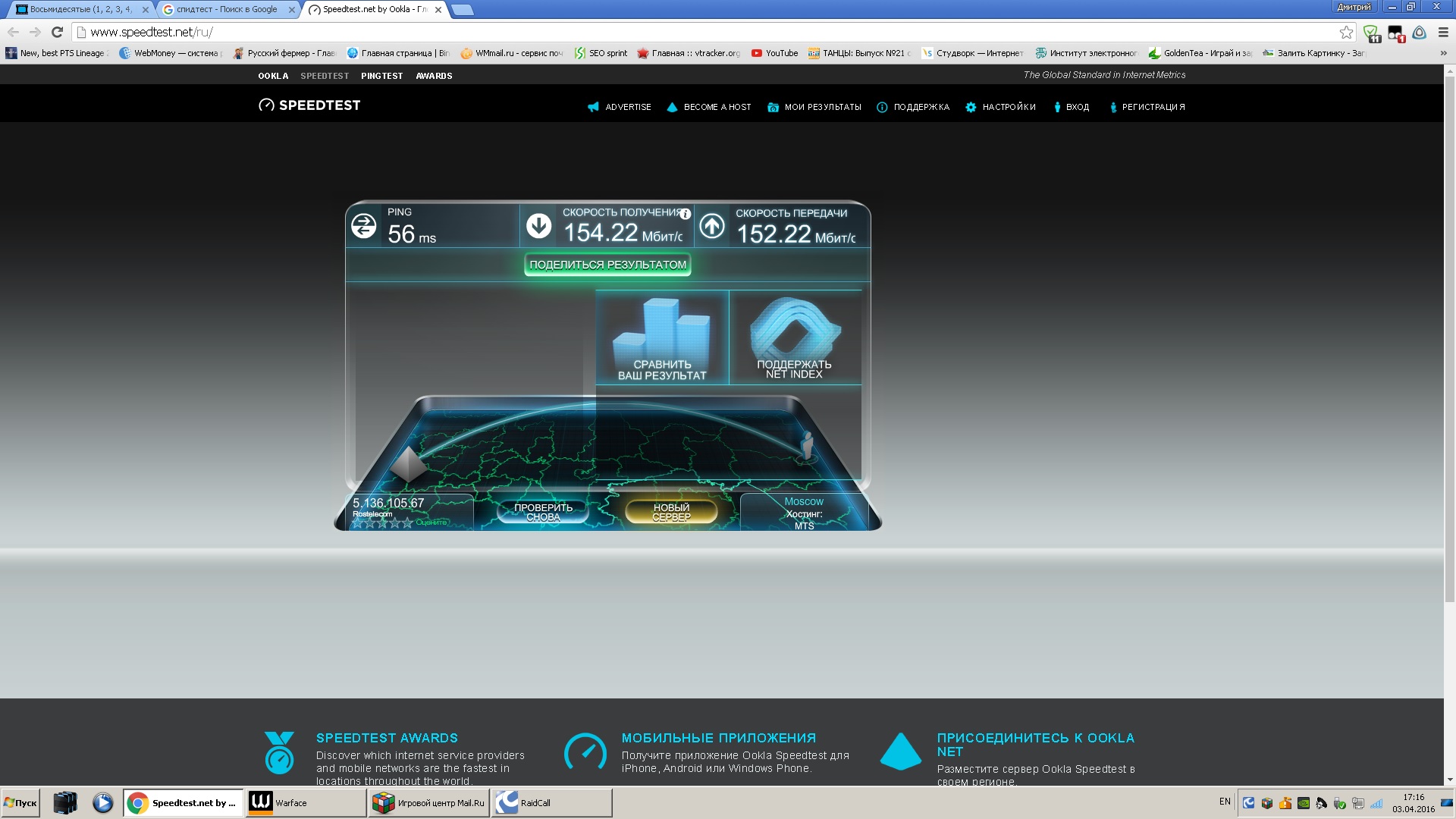This screenshot has height=819, width=1456.
Task: Click the EN language indicator
Action: click(1225, 802)
